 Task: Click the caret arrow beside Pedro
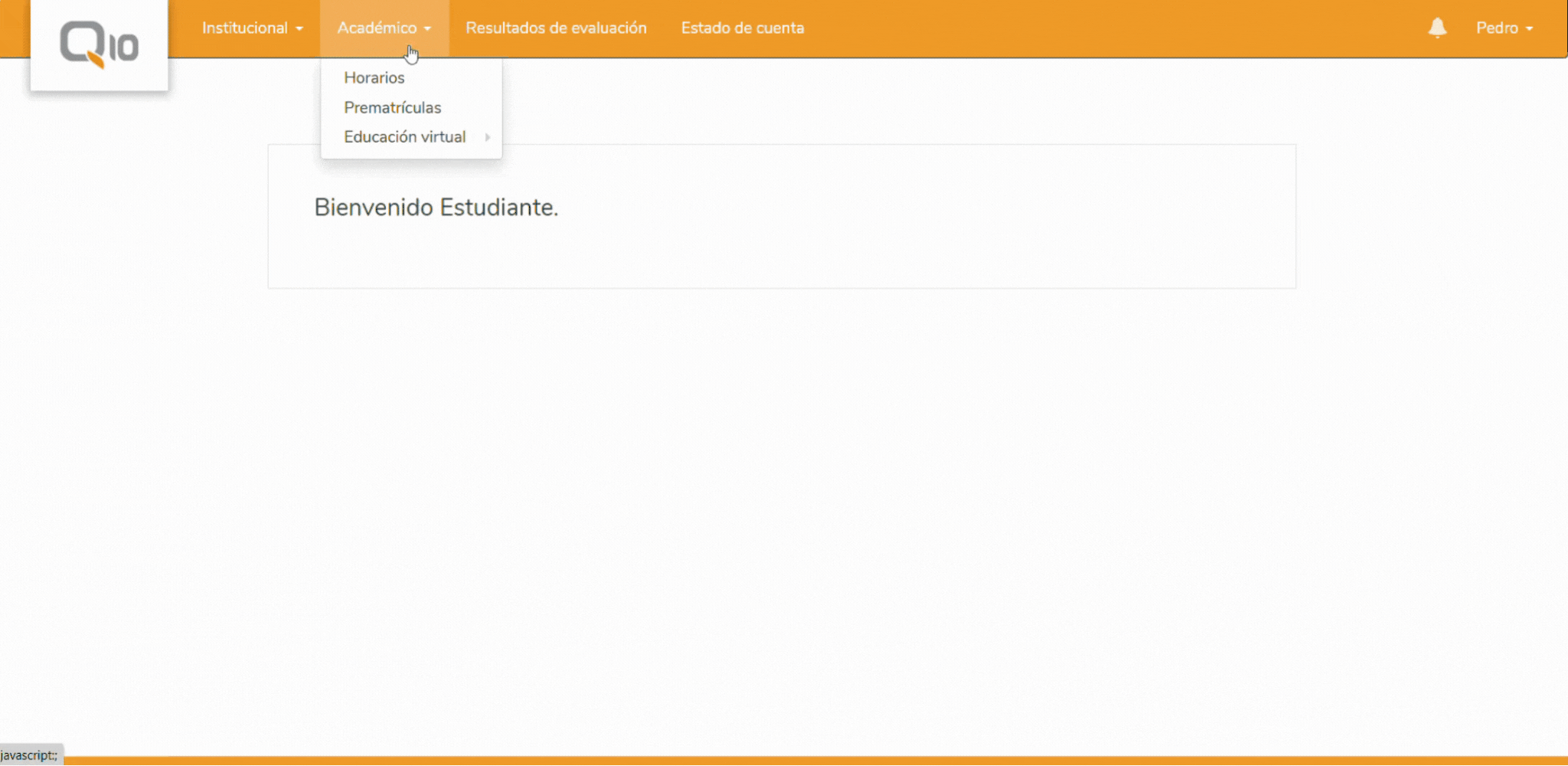[x=1529, y=29]
